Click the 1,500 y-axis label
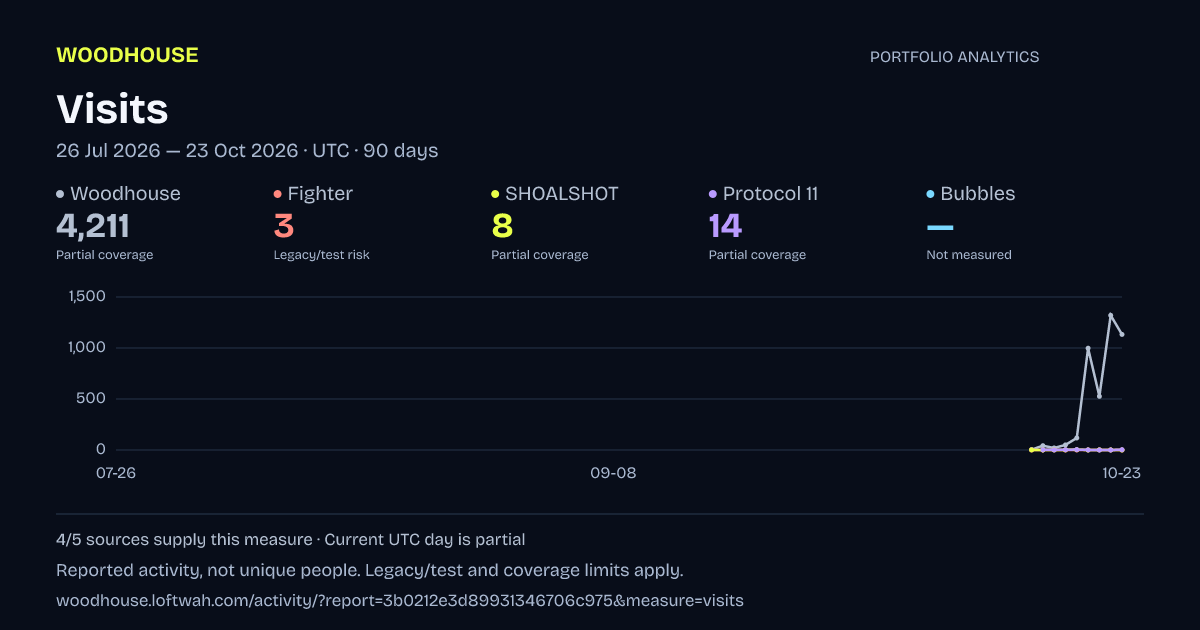Image resolution: width=1200 pixels, height=630 pixels. click(87, 296)
